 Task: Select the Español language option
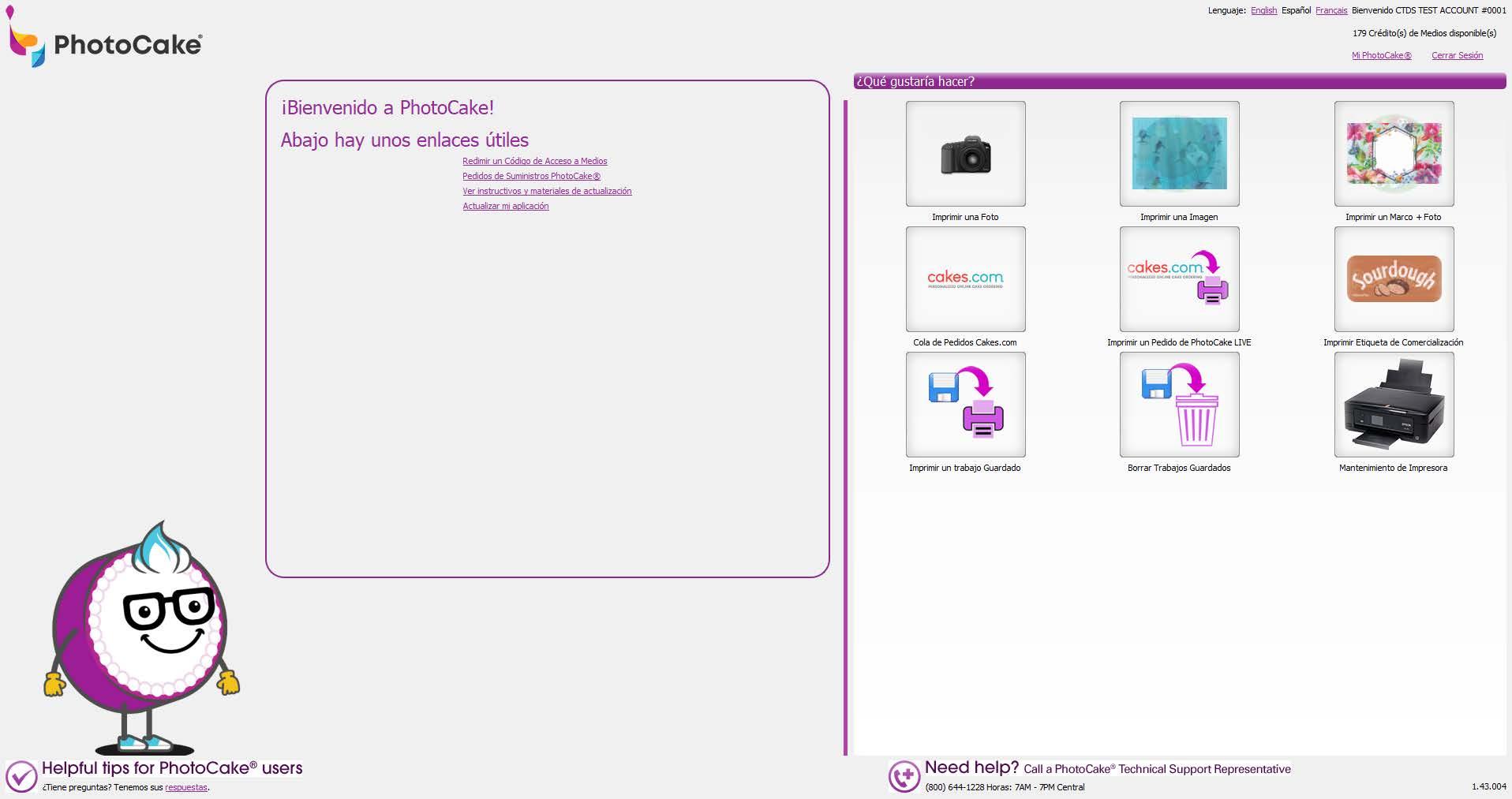point(1296,10)
